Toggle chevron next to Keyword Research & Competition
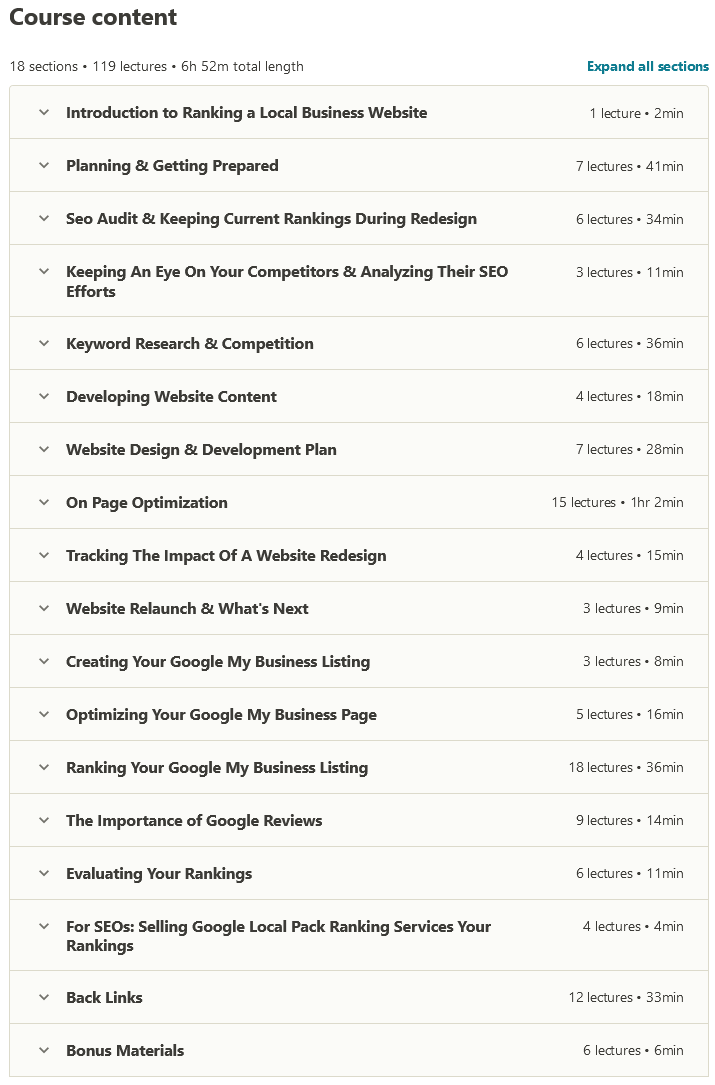Viewport: 715px width, 1085px height. tap(44, 343)
